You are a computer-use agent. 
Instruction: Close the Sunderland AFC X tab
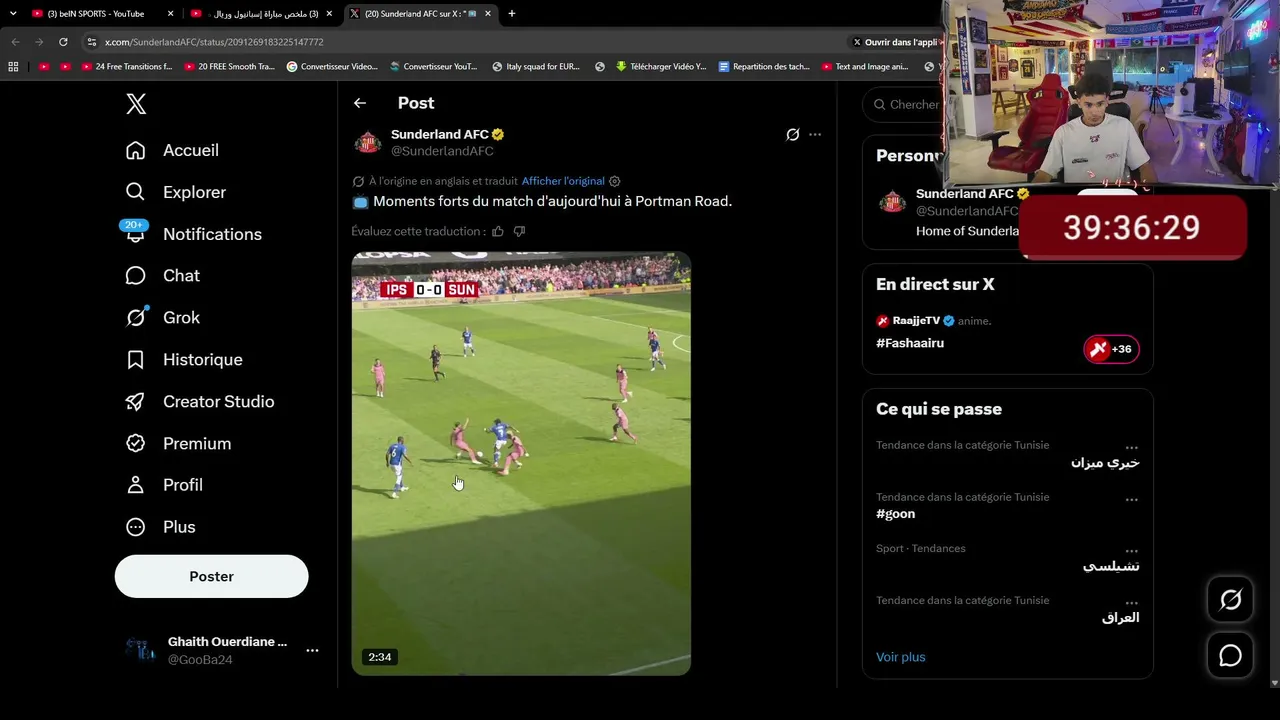[x=486, y=14]
